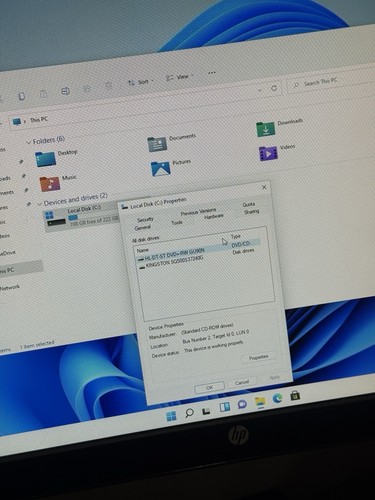Refresh the This PC view

[x=274, y=88]
